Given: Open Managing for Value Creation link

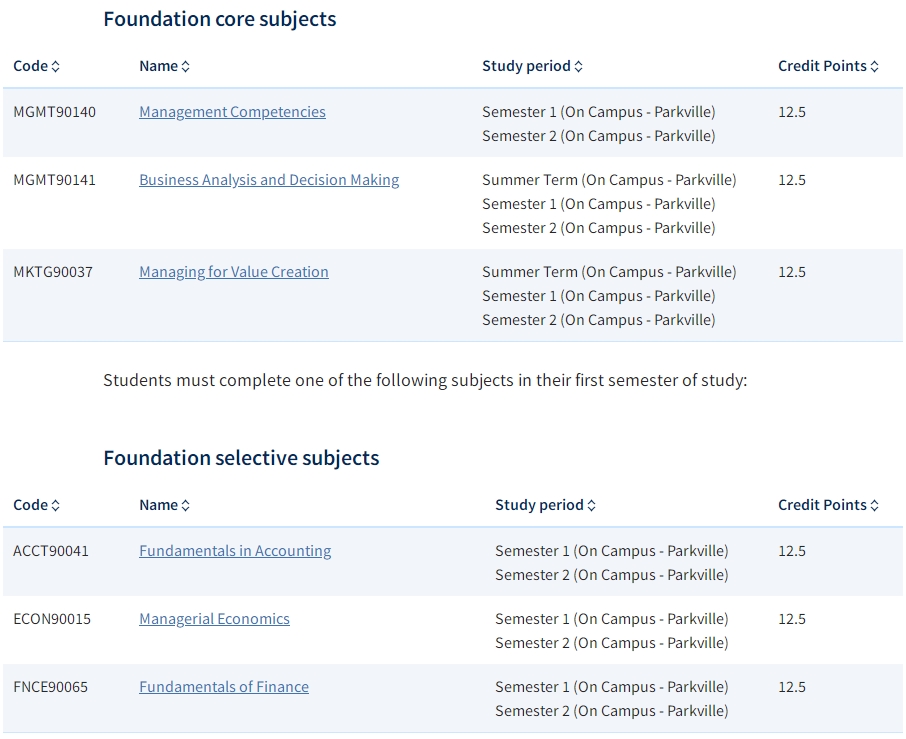Looking at the screenshot, I should click(x=234, y=272).
